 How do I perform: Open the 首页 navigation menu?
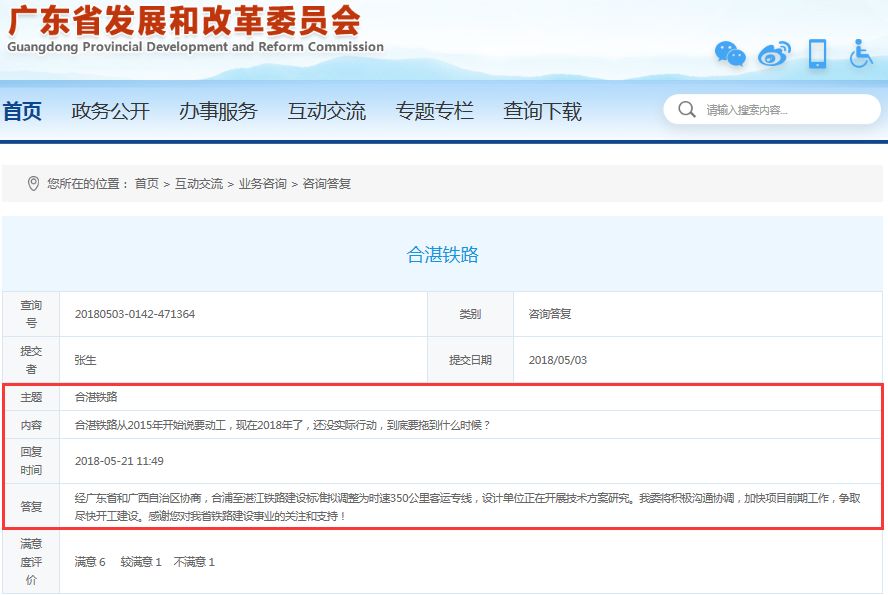tap(22, 111)
